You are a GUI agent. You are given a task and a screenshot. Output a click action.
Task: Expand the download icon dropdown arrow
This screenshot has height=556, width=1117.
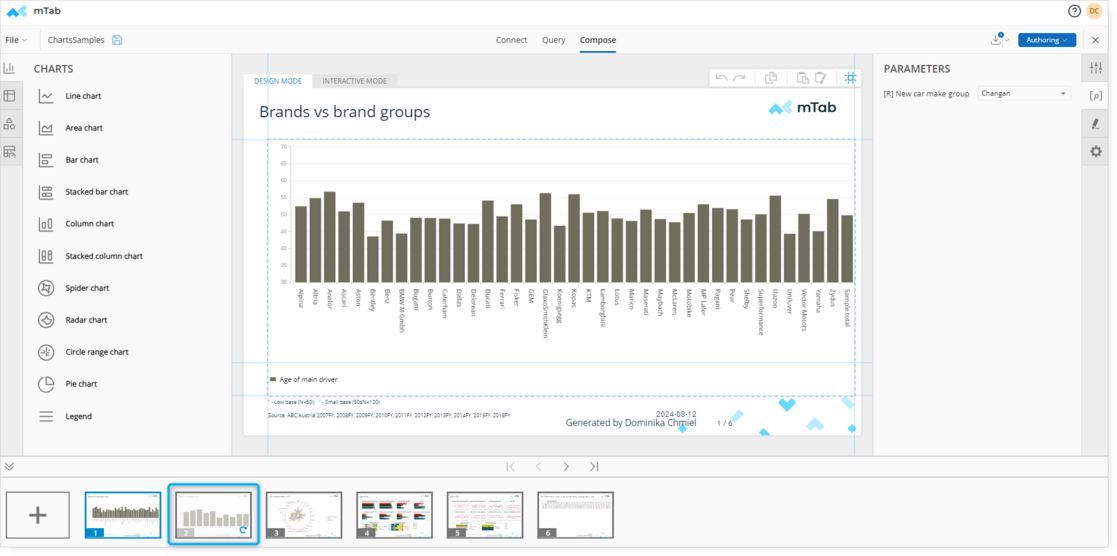[x=1007, y=41]
